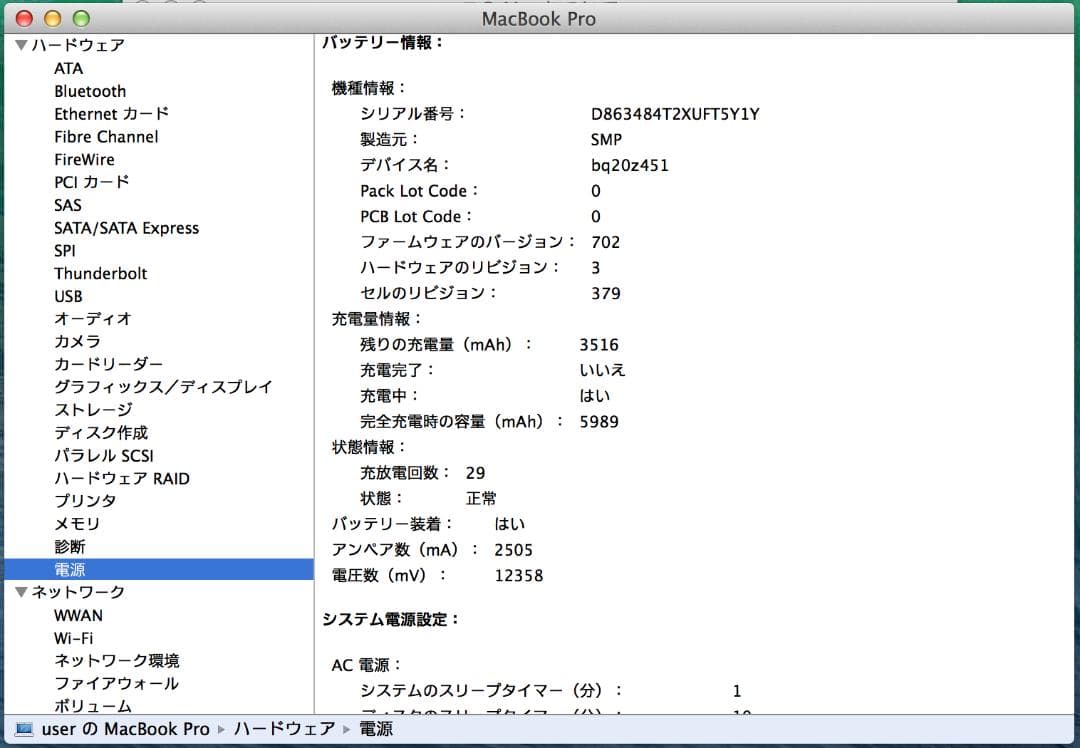Collapse the ハードウェア section in the sidebar
The image size is (1080, 748).
click(19, 44)
